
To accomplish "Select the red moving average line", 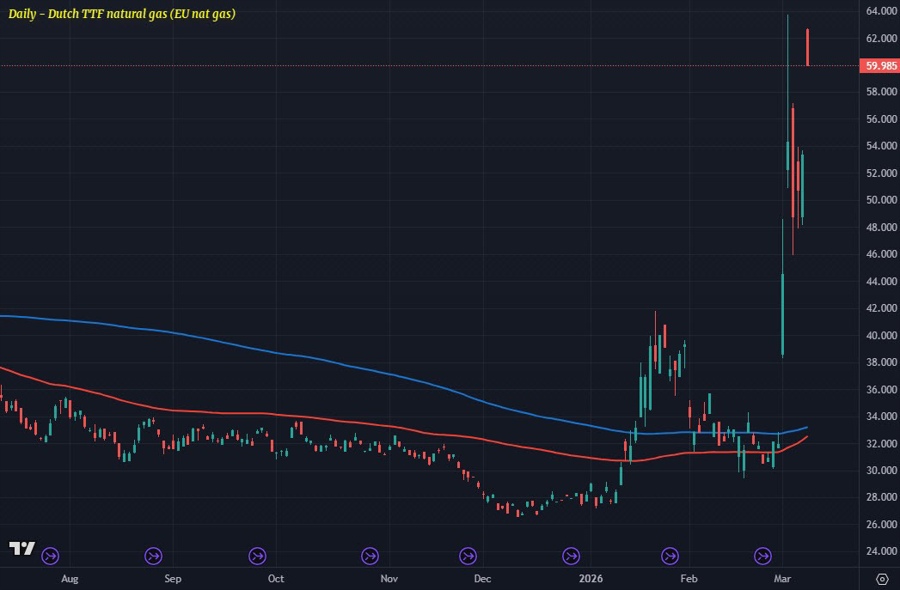I will [300, 415].
